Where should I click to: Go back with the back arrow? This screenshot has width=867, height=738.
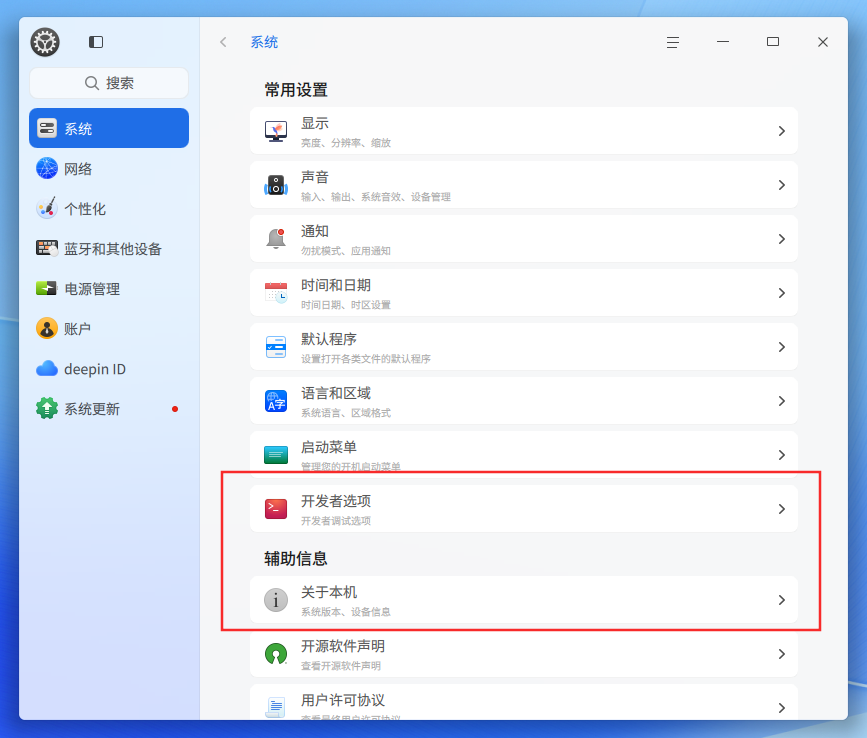coord(223,42)
